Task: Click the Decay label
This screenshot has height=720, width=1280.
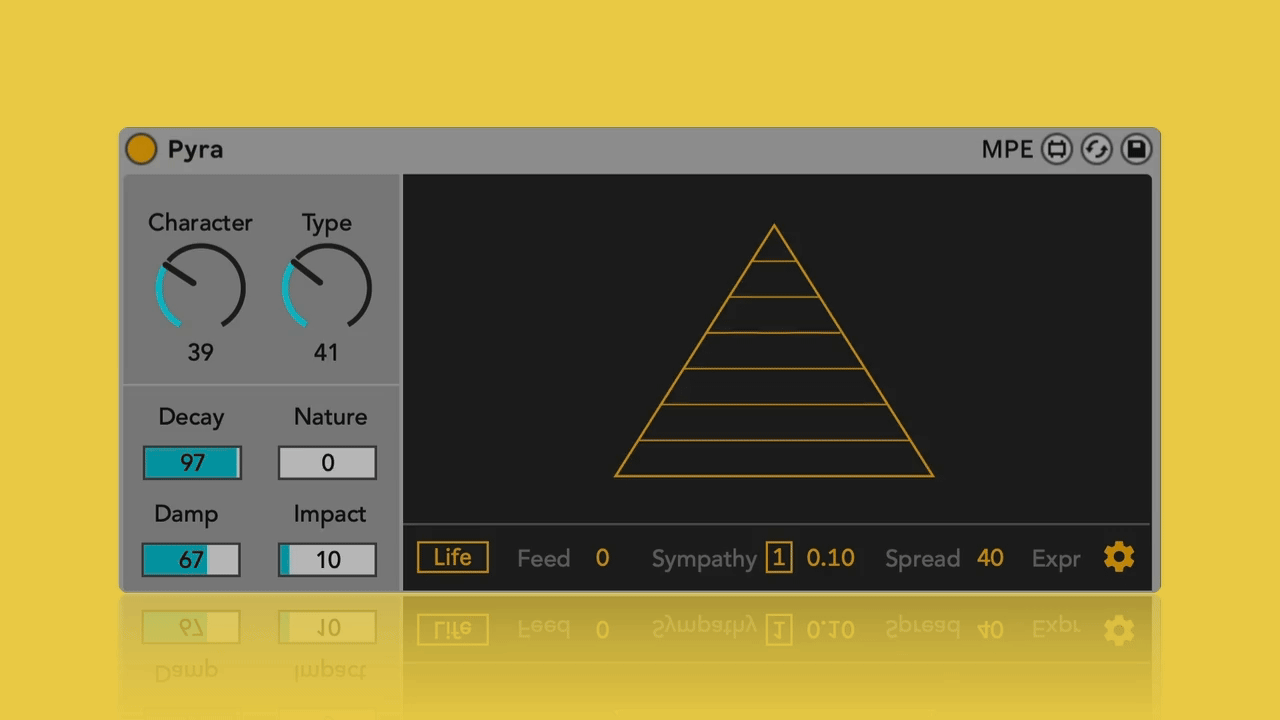Action: click(191, 417)
